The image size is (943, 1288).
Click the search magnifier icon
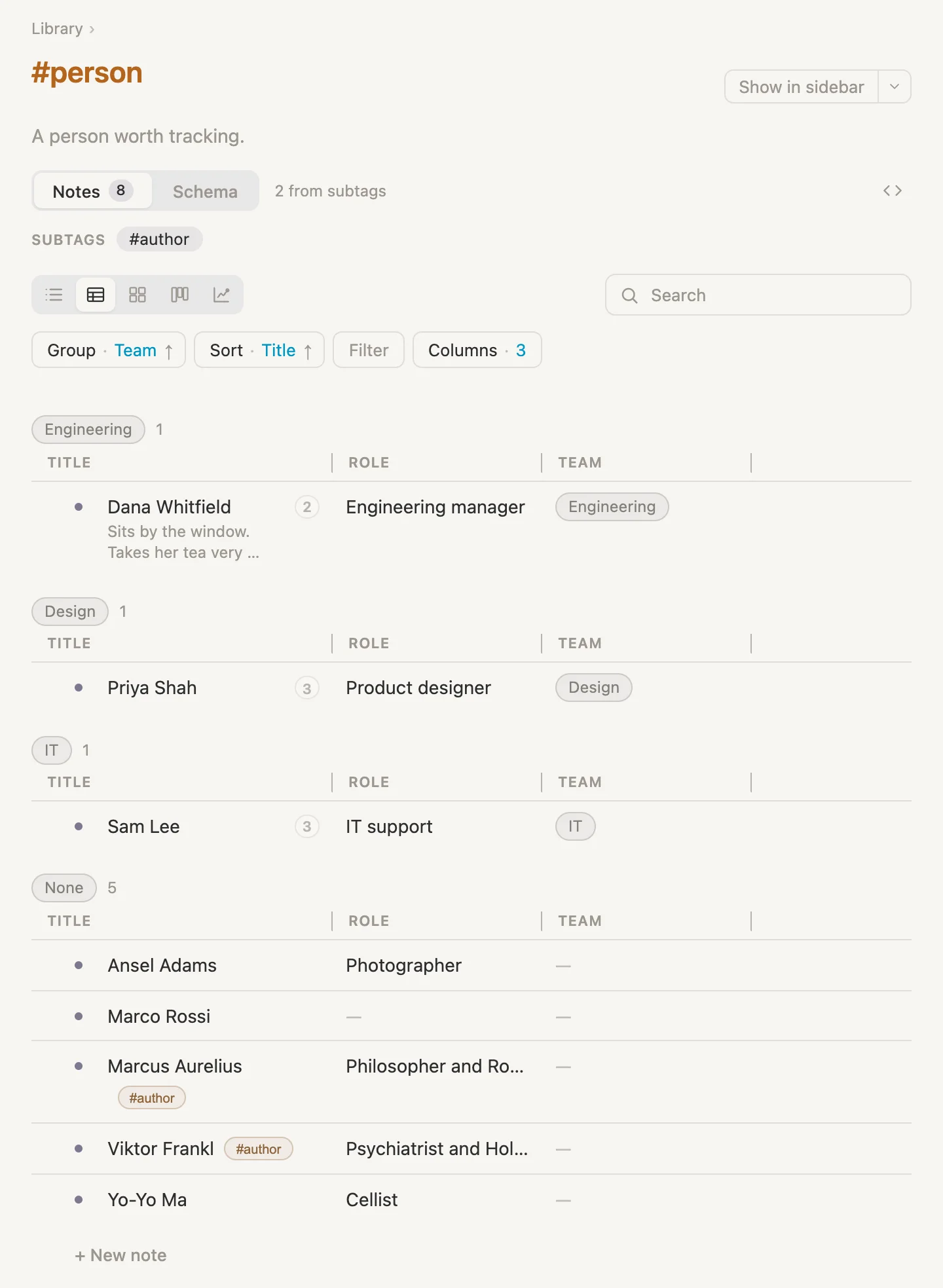point(629,295)
